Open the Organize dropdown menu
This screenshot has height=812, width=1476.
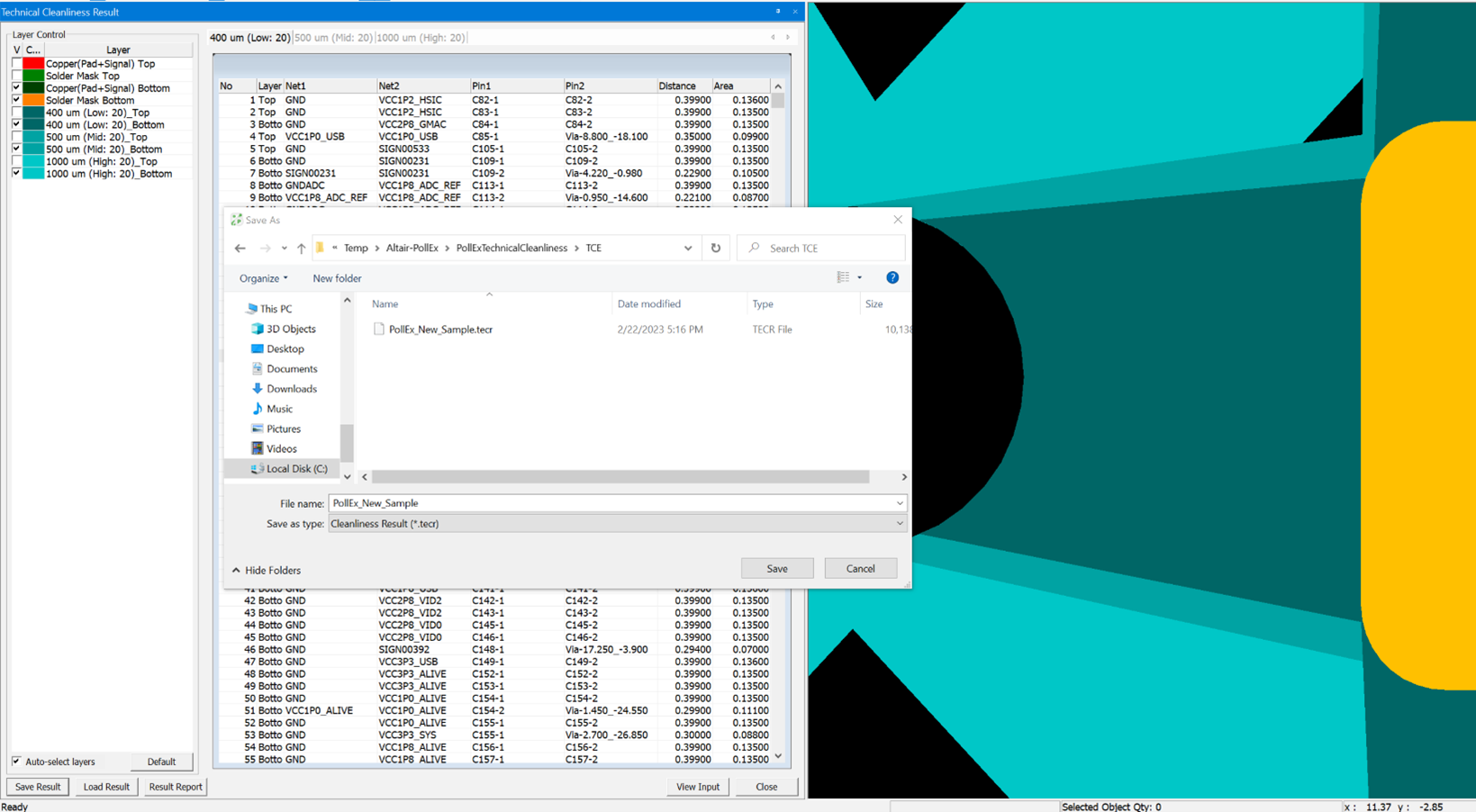click(x=263, y=279)
